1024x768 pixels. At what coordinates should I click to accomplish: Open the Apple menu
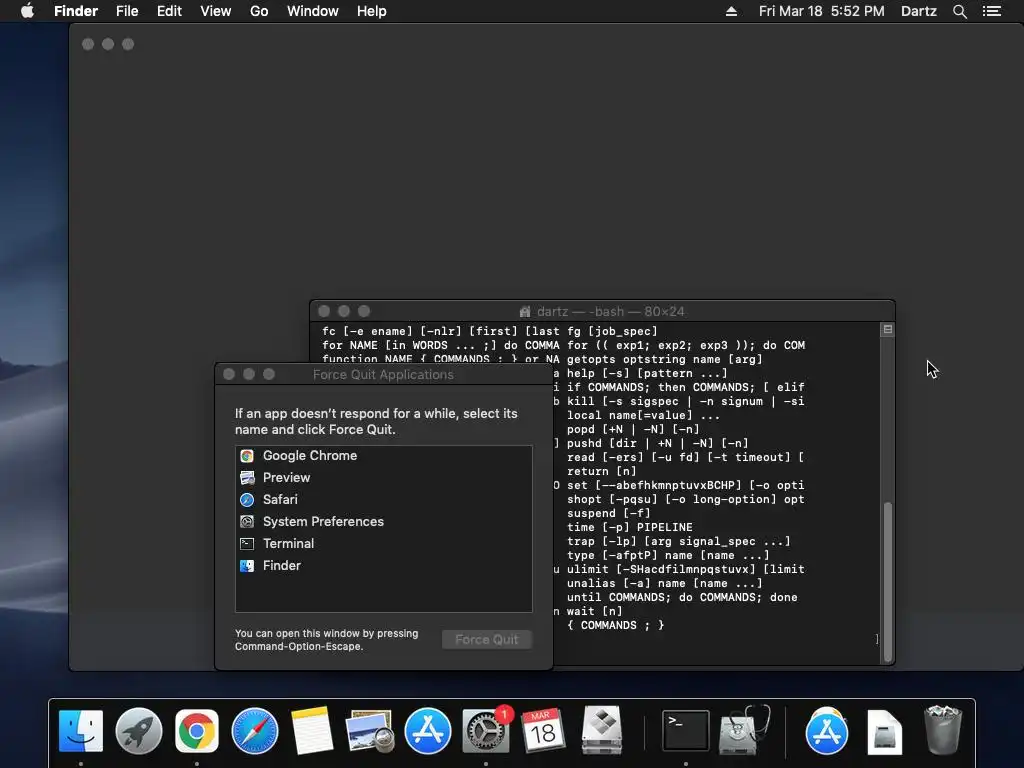[27, 11]
